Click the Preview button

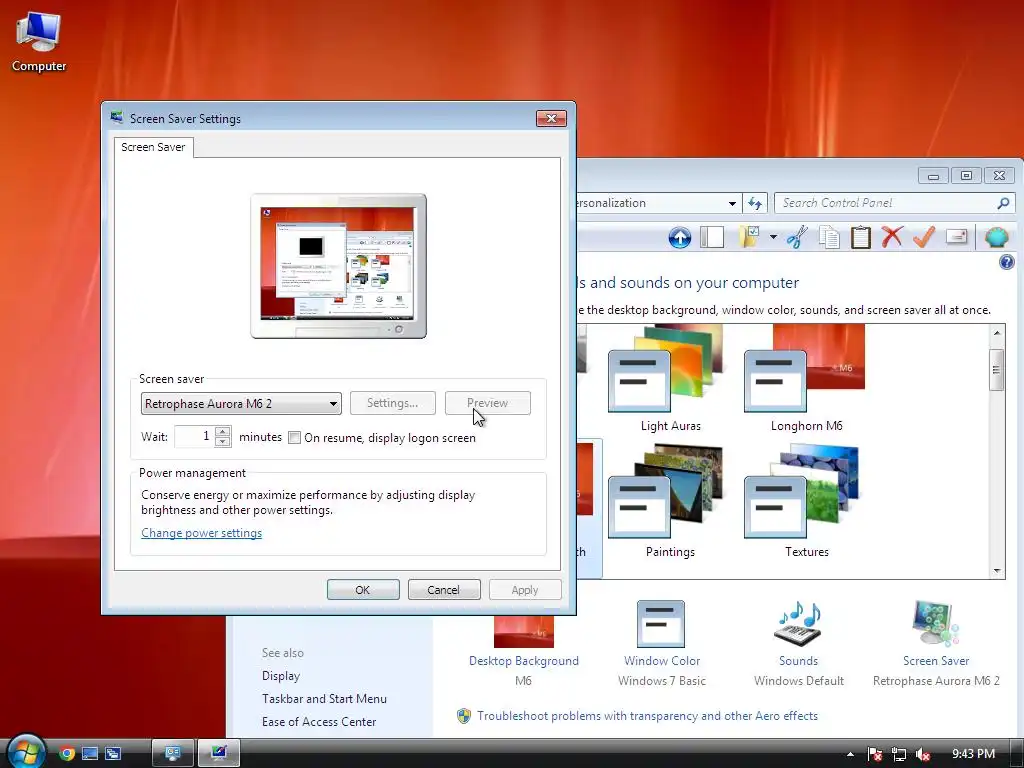pos(488,403)
